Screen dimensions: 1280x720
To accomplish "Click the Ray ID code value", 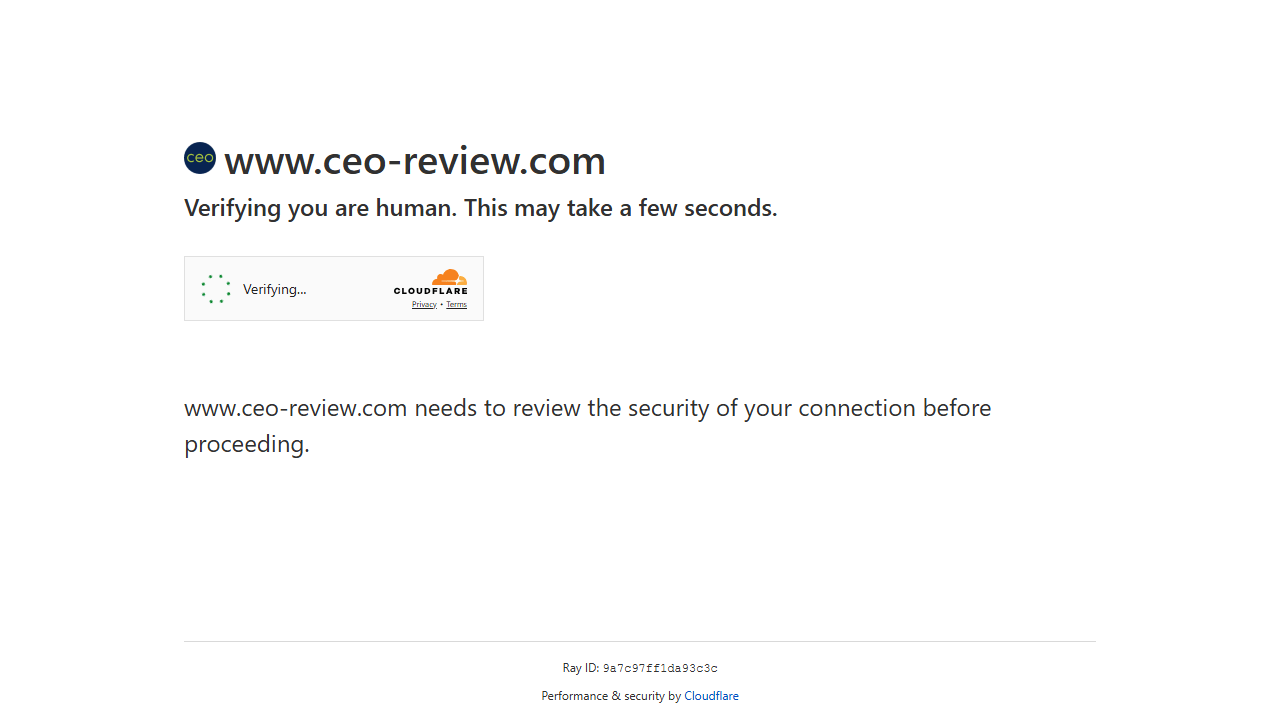I will tap(660, 669).
